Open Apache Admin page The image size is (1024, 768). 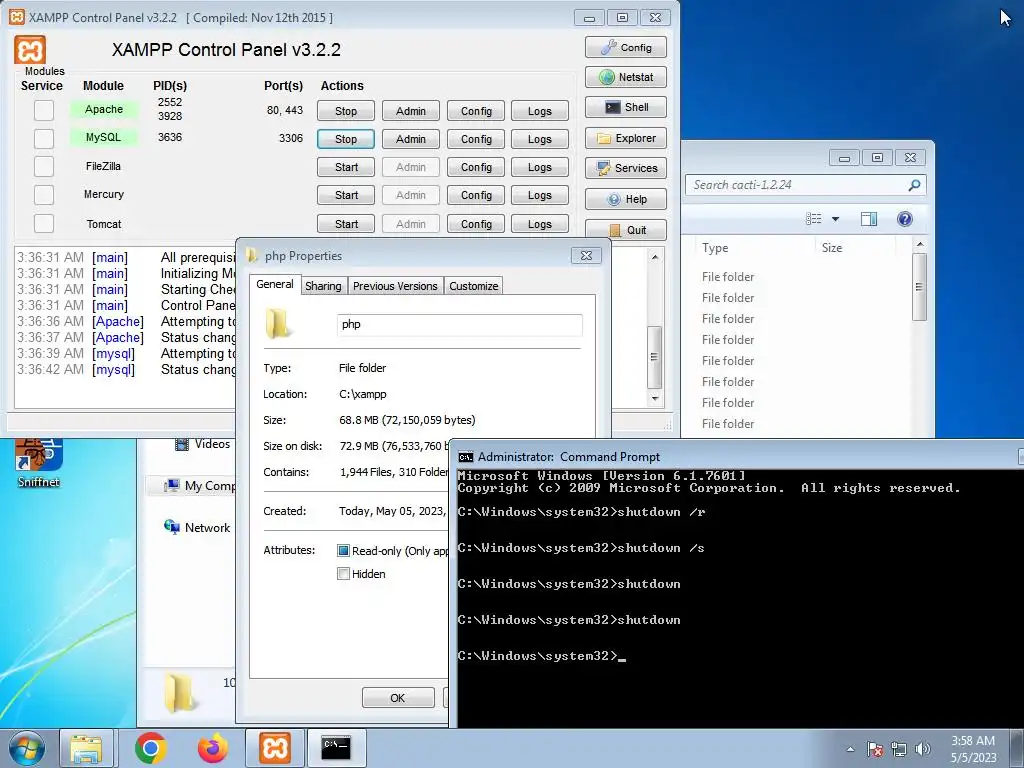click(410, 111)
